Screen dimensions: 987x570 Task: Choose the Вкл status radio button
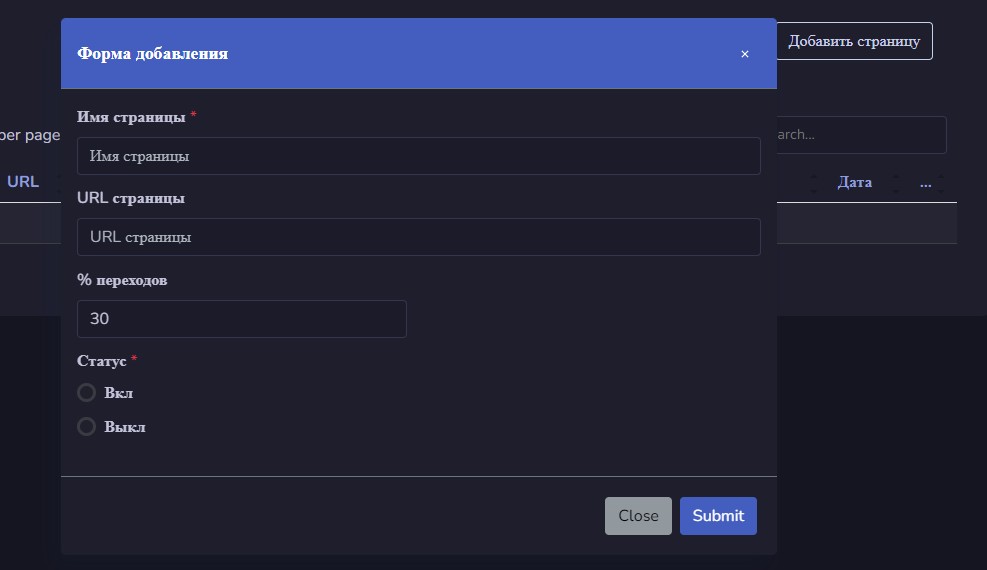coord(86,393)
